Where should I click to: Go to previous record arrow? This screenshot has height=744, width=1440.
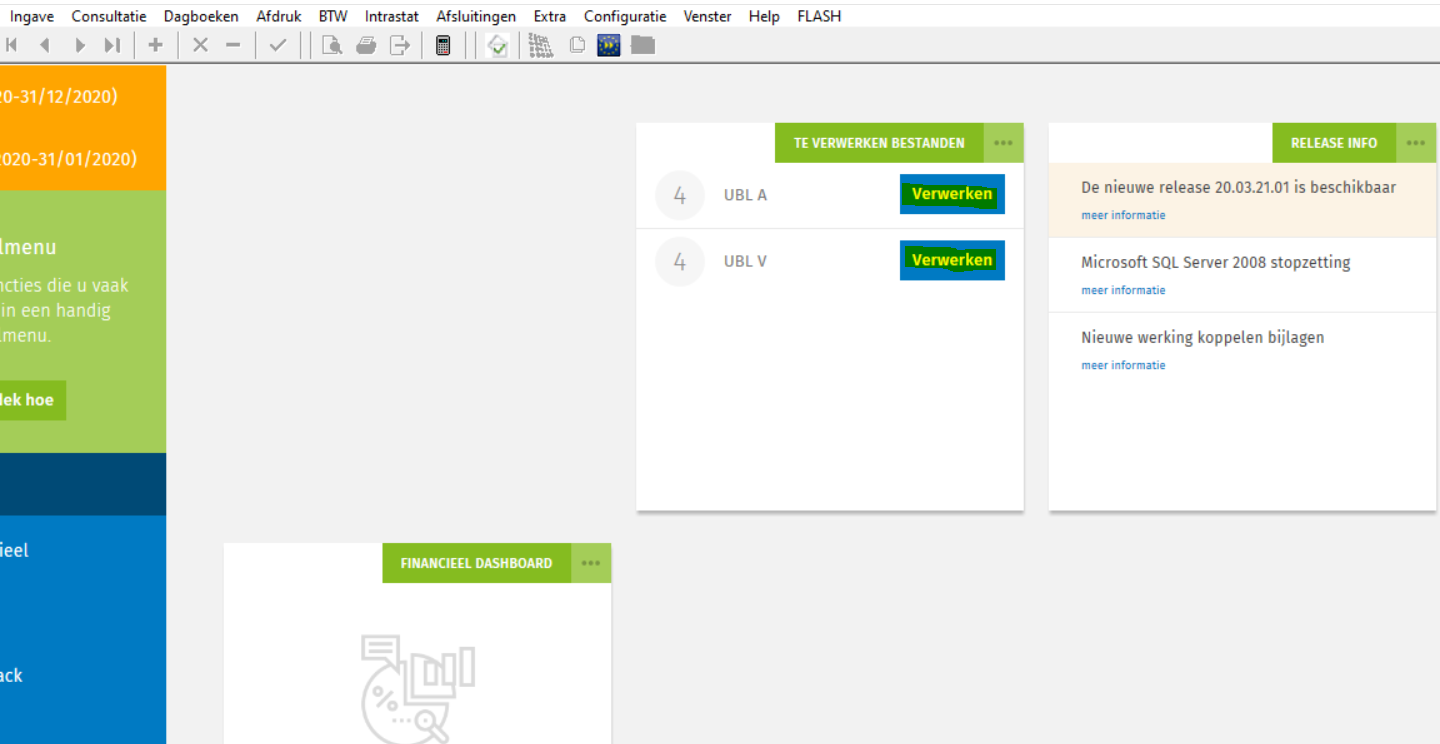point(45,45)
